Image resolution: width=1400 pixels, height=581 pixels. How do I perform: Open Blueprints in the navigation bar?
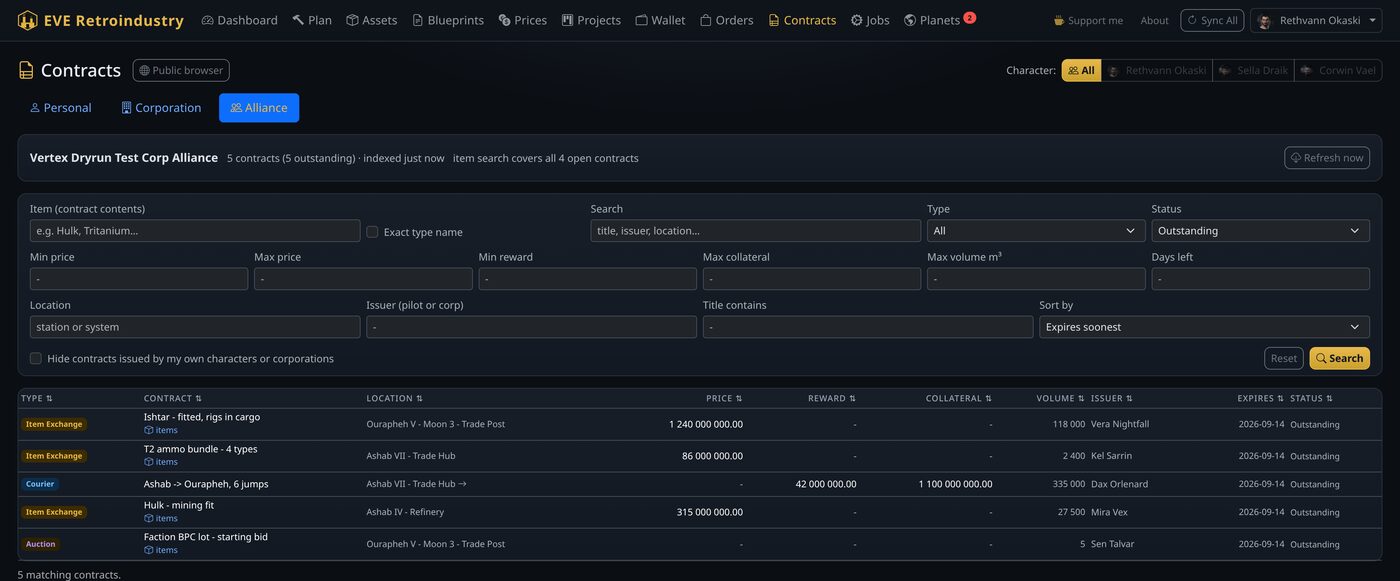(448, 20)
